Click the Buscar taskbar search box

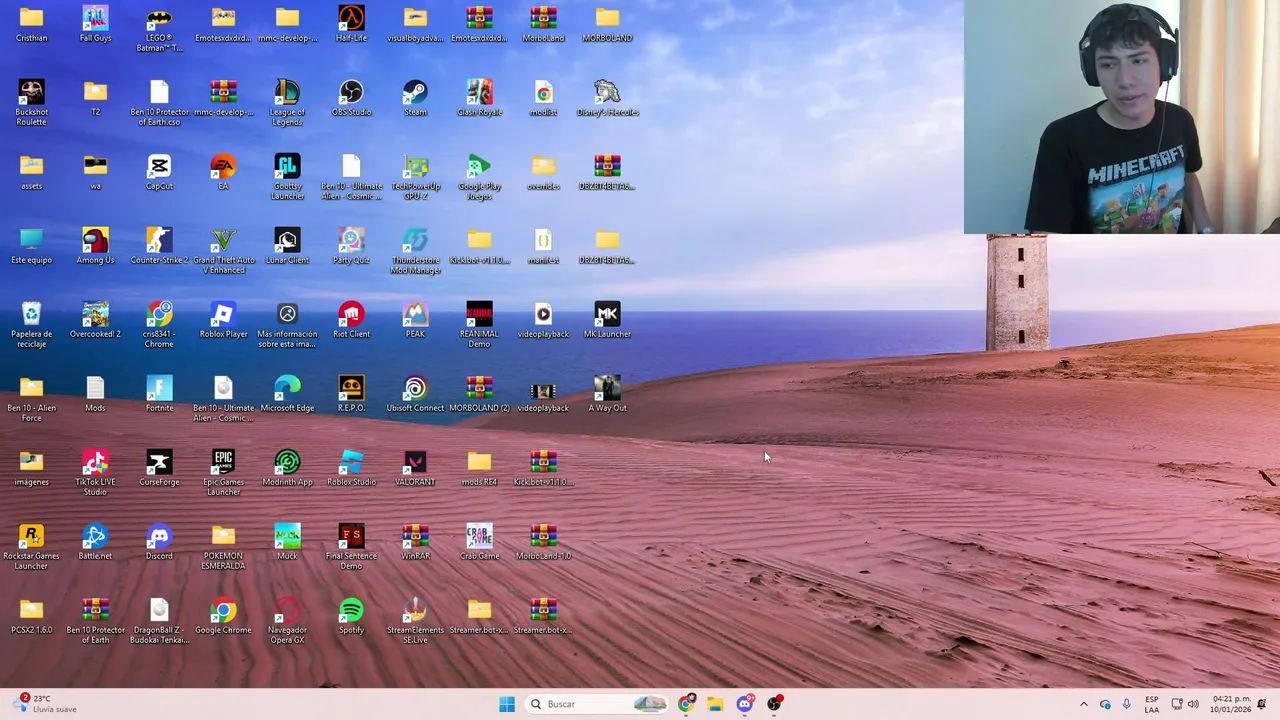pos(596,704)
